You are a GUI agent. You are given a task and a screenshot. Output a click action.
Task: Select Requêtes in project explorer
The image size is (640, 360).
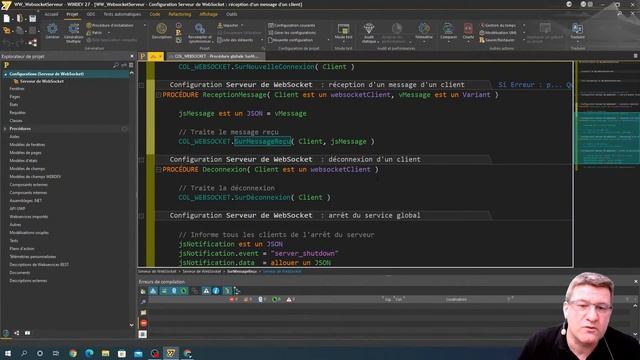(18, 113)
